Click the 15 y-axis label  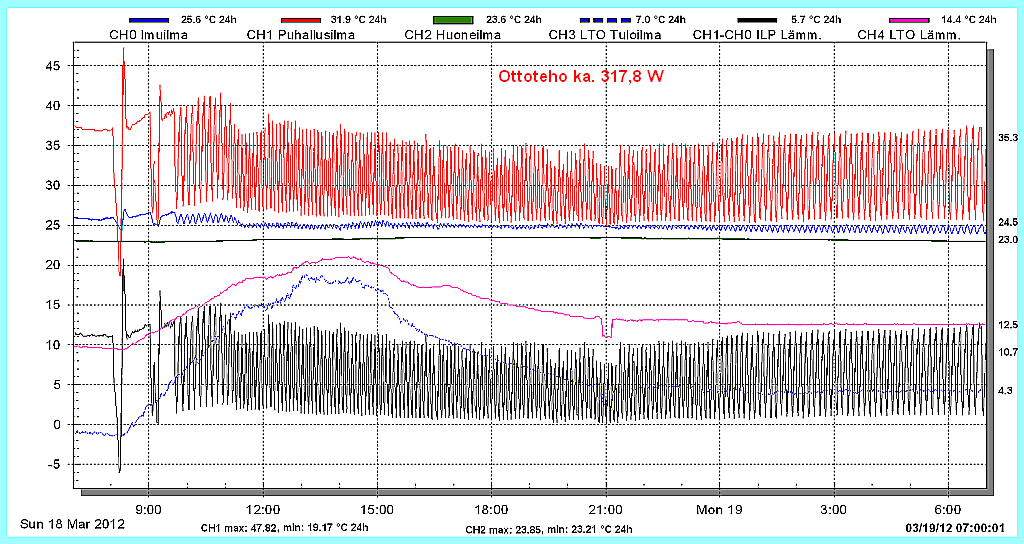(54, 305)
